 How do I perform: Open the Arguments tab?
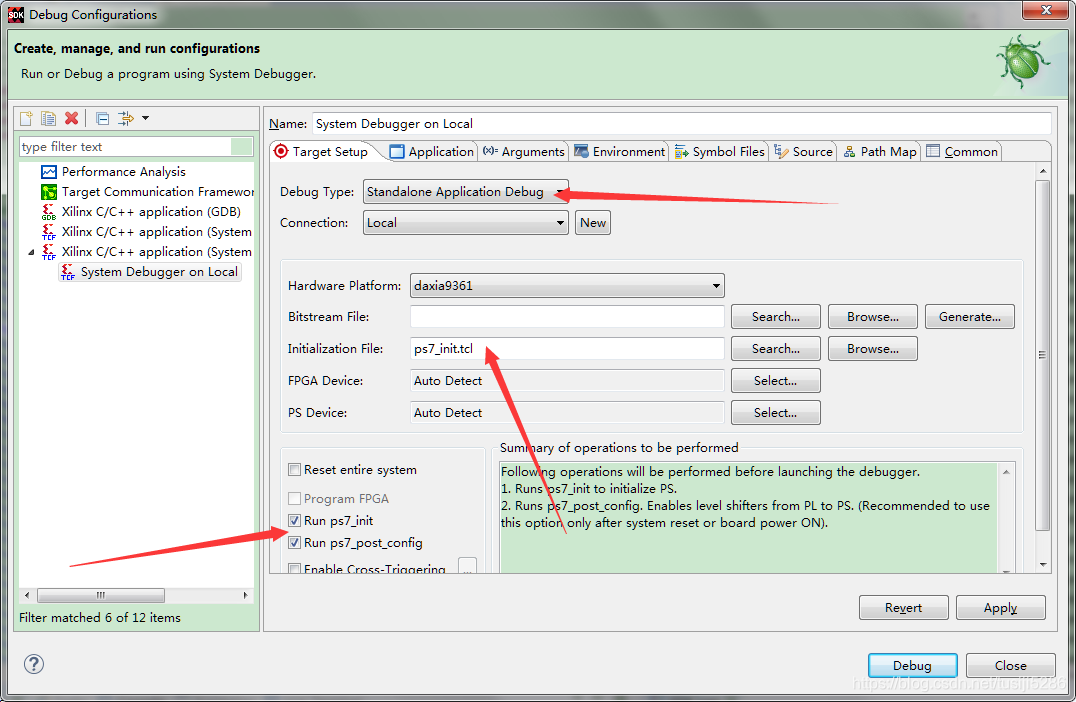[x=524, y=152]
